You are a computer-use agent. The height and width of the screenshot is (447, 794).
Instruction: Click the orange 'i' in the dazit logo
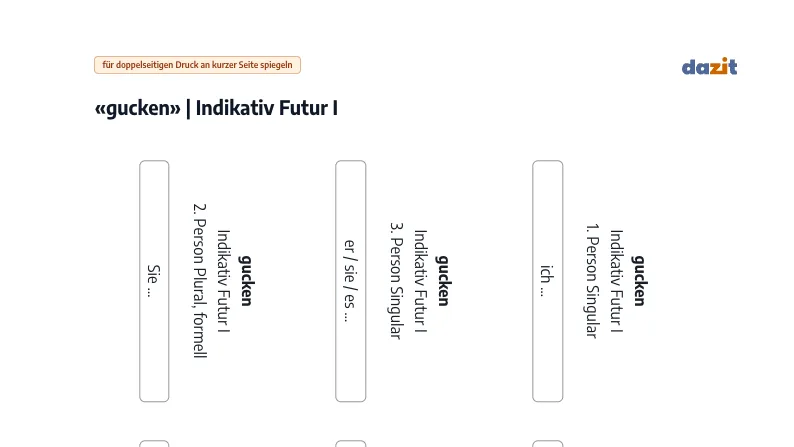click(725, 66)
